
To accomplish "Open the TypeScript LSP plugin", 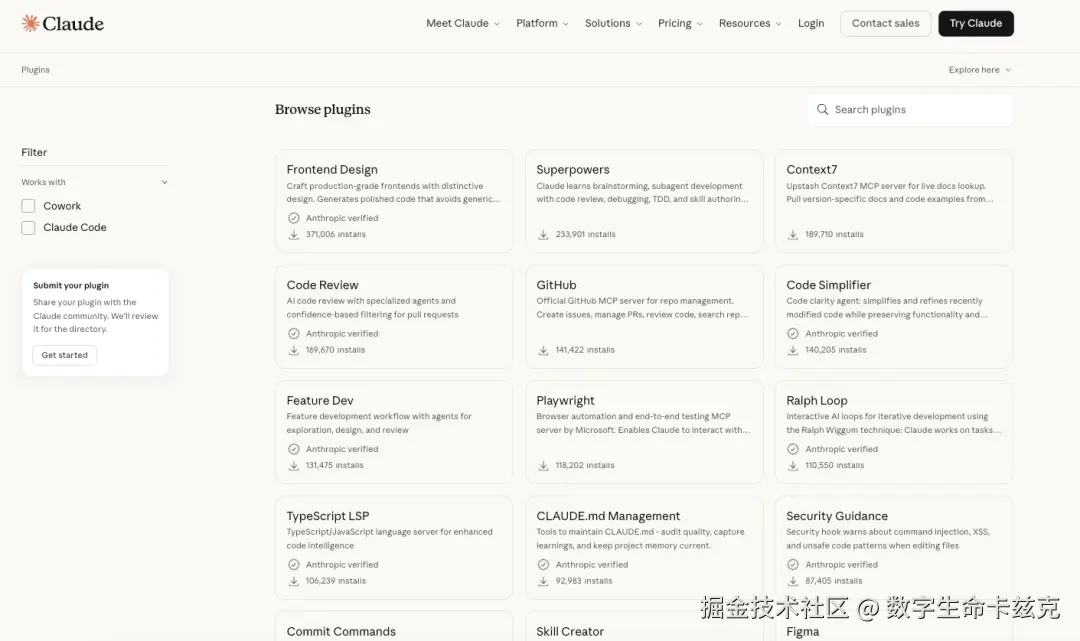I will [394, 548].
